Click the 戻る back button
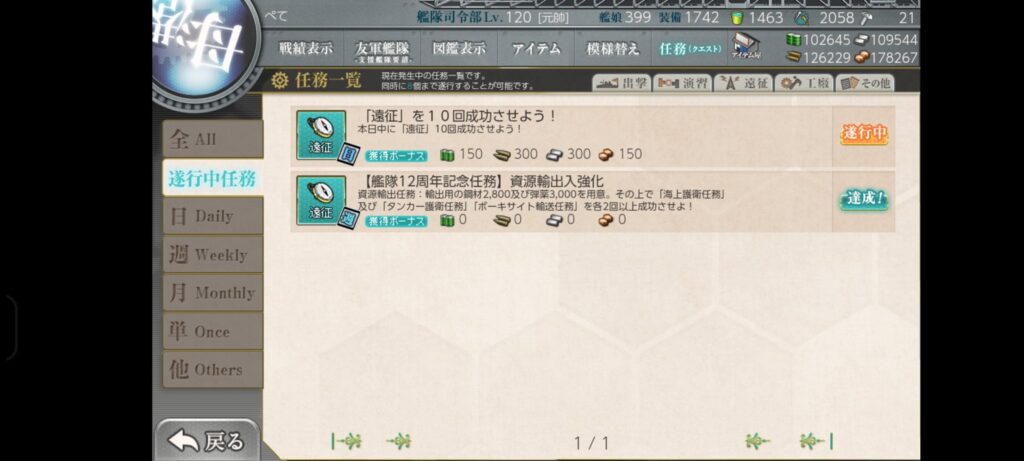 (207, 441)
